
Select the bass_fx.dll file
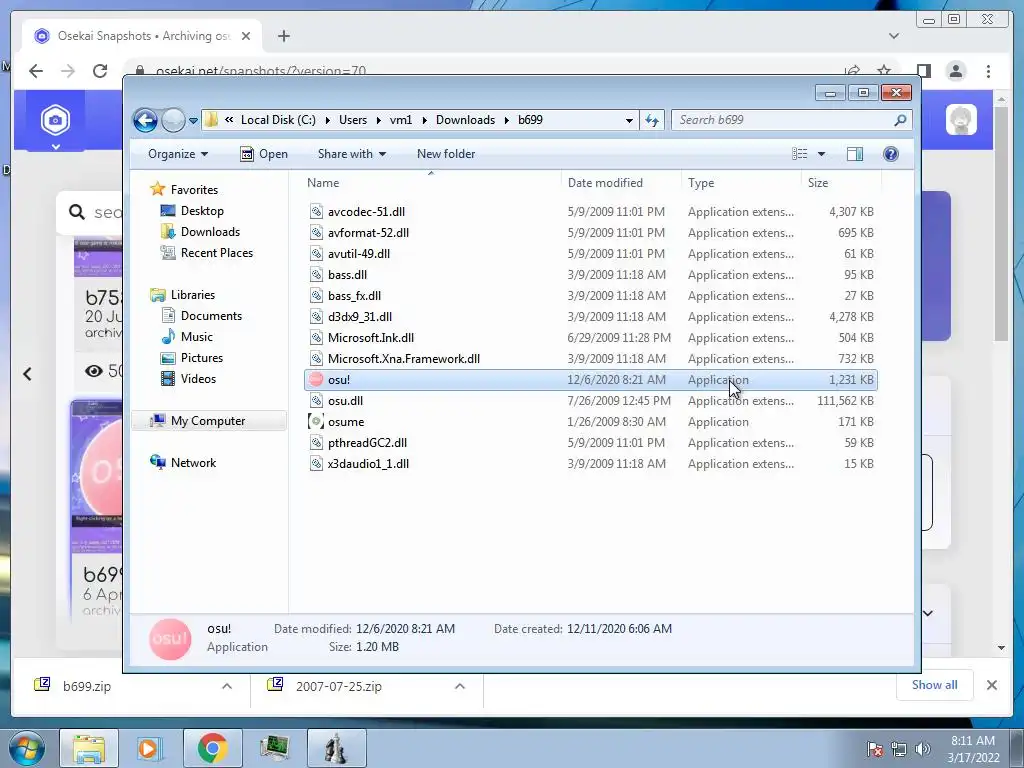pyautogui.click(x=354, y=296)
